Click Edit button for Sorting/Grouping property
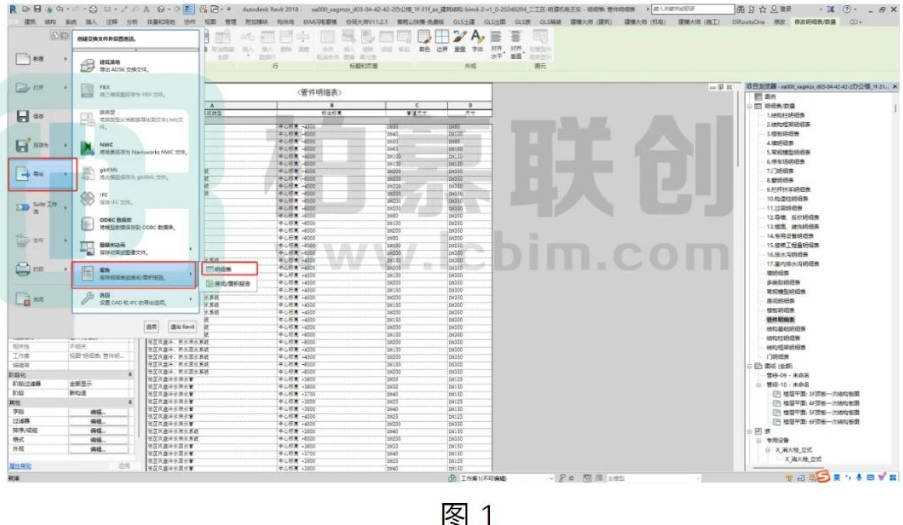903x525 pixels. pyautogui.click(x=98, y=431)
